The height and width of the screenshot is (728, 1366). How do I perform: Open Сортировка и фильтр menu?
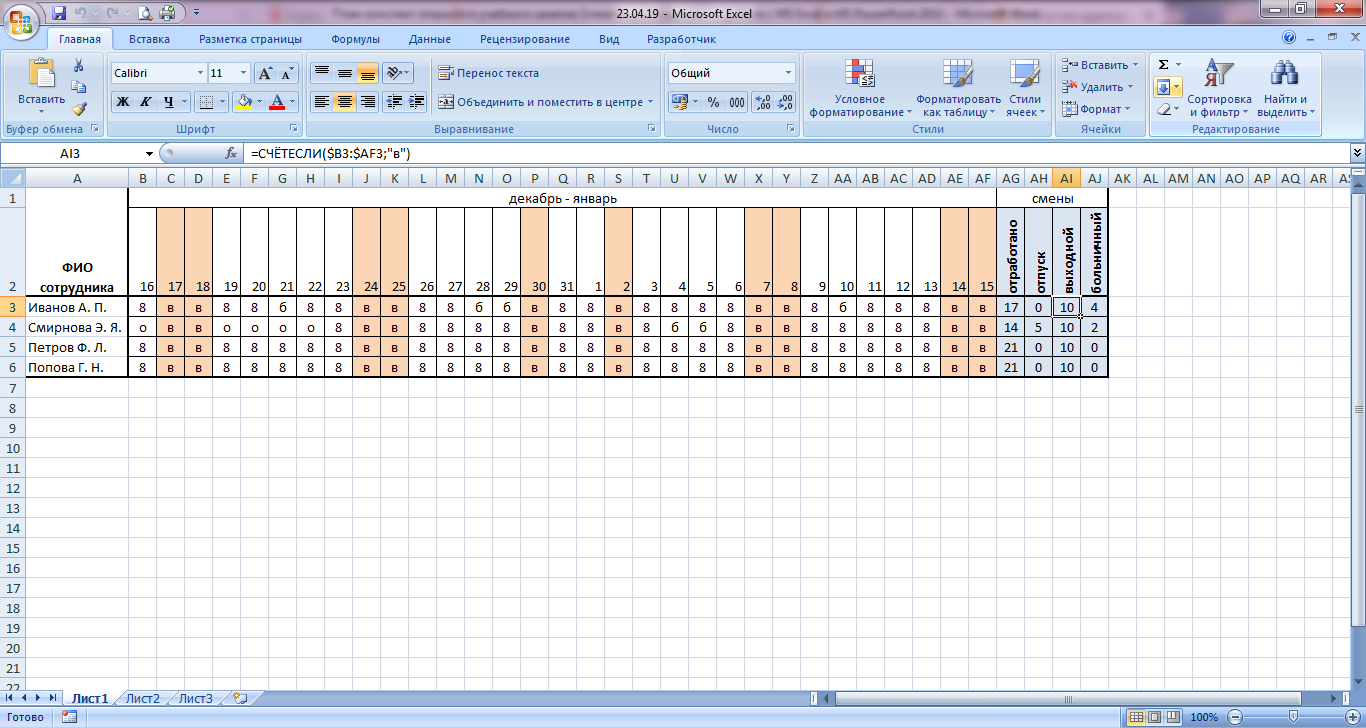coord(1219,88)
